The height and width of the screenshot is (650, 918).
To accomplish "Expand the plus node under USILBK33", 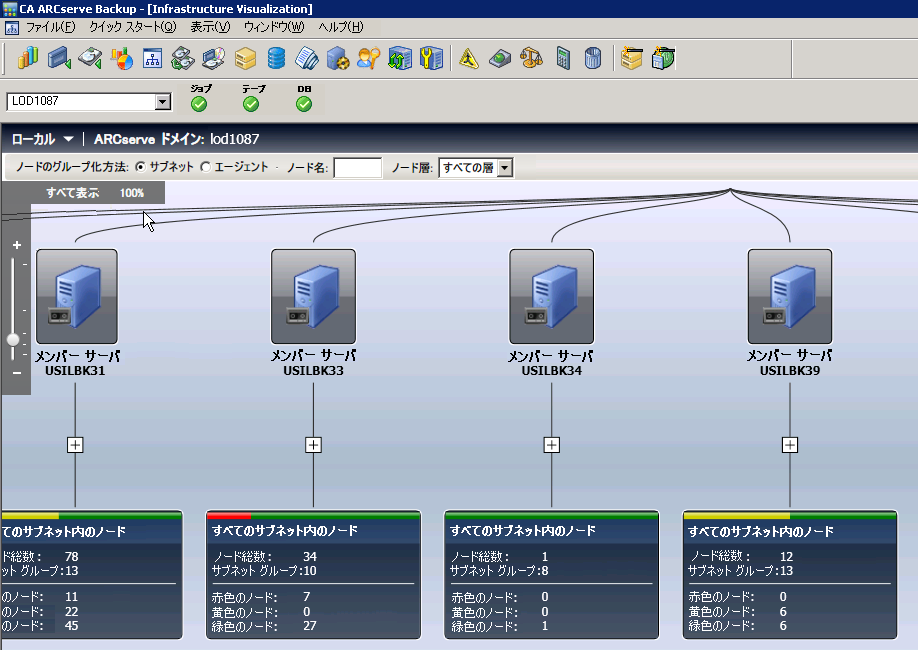I will (313, 445).
